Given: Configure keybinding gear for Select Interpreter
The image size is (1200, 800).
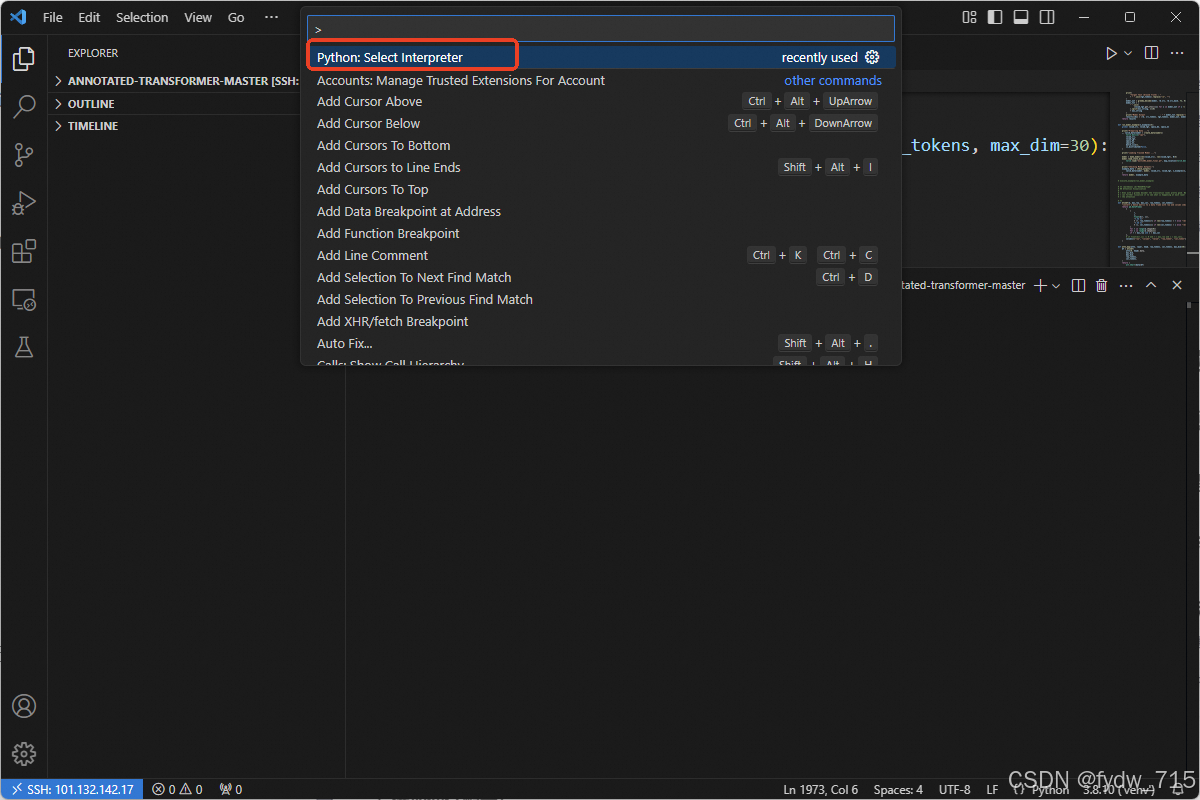Looking at the screenshot, I should pos(872,57).
